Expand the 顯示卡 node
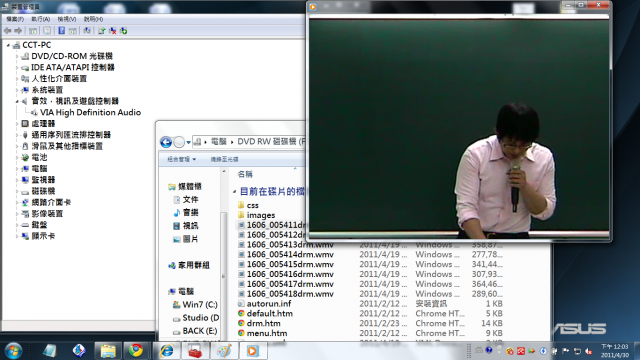 17,236
